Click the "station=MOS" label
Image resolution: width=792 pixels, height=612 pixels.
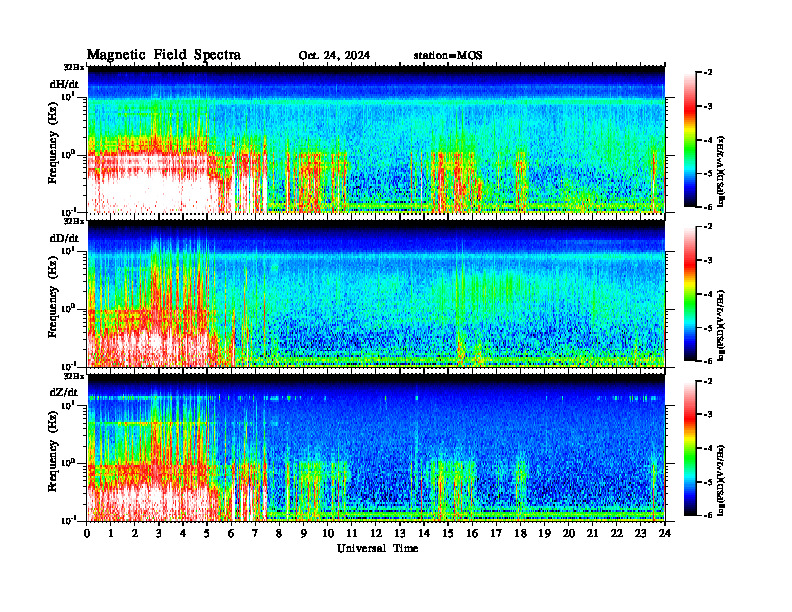click(x=448, y=56)
